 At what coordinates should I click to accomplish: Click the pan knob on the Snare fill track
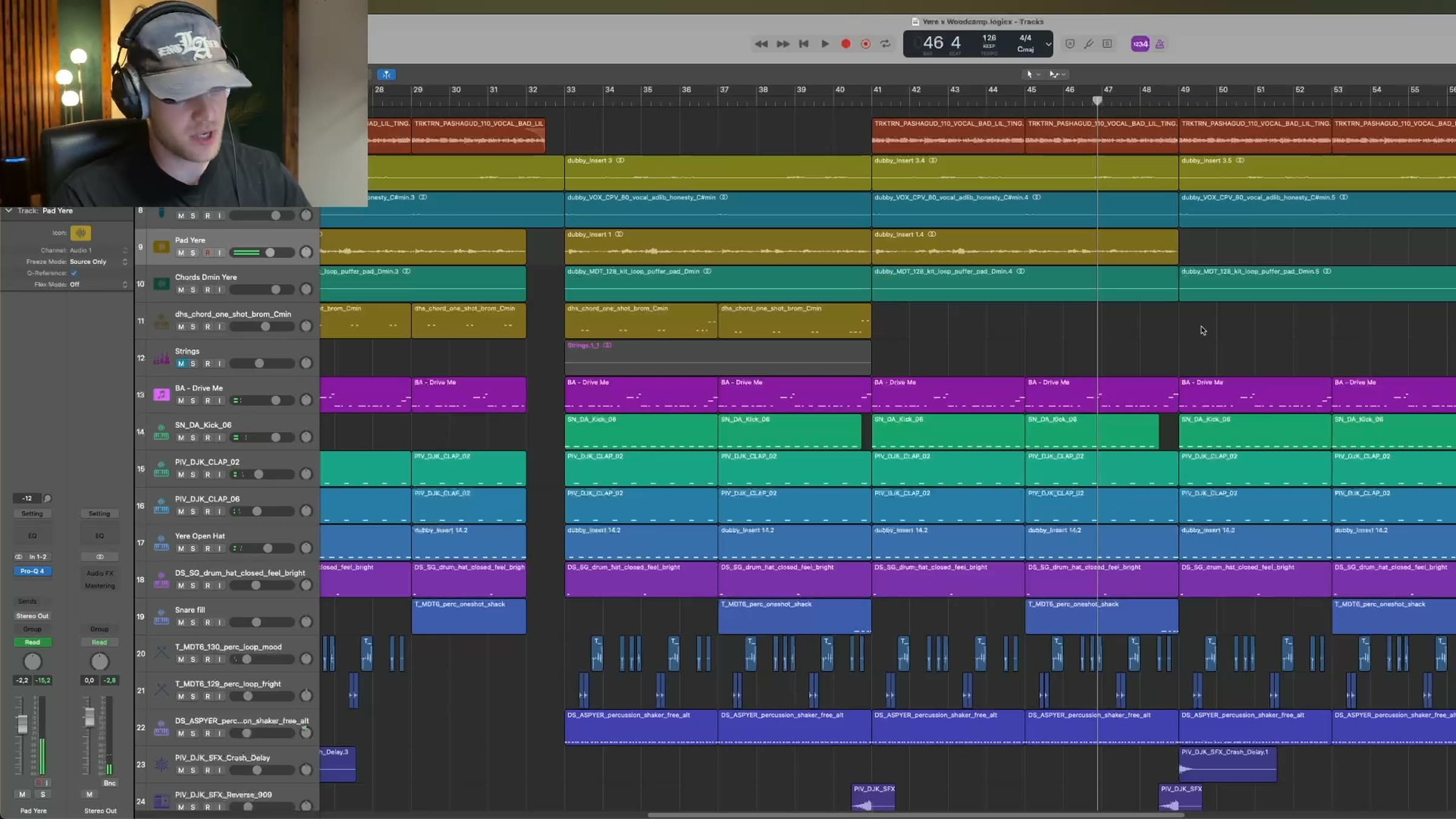(x=306, y=622)
